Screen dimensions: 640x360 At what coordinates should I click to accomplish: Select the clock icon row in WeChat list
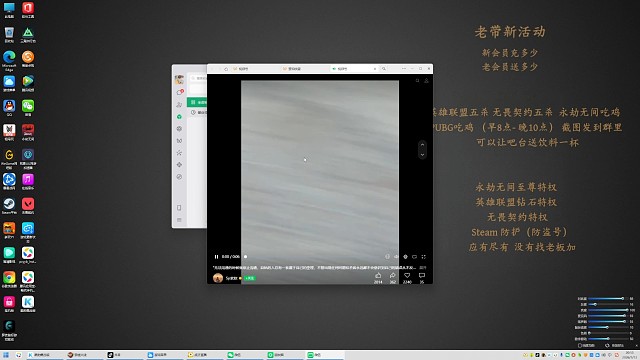pyautogui.click(x=197, y=112)
